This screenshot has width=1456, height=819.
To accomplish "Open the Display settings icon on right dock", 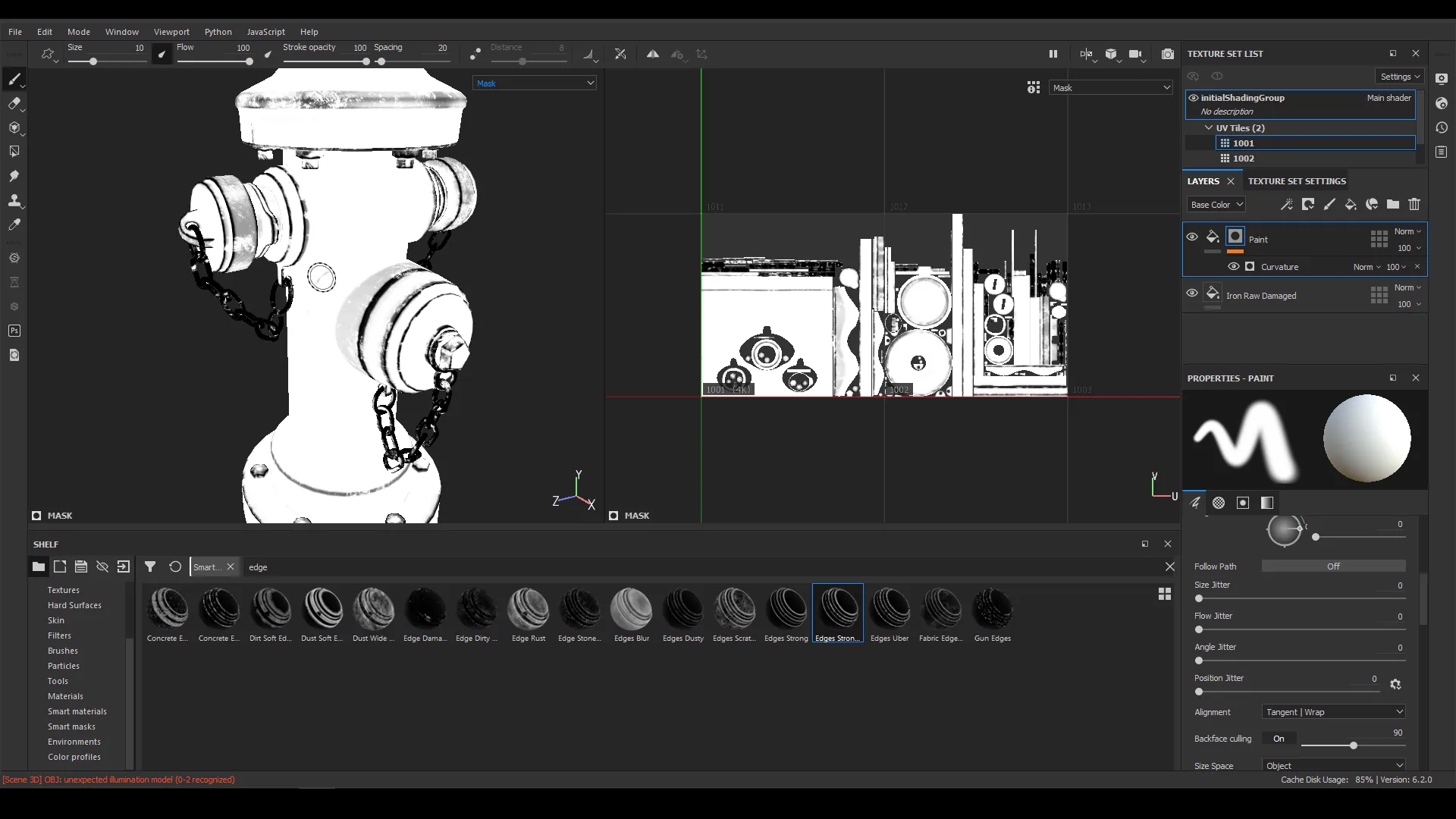I will click(x=1442, y=79).
